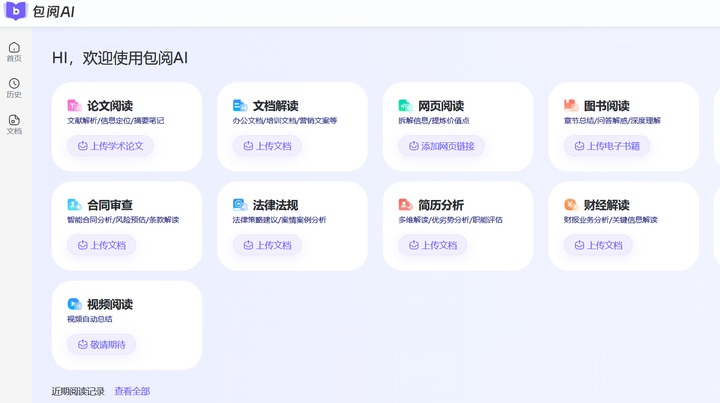Image resolution: width=720 pixels, height=403 pixels.
Task: Open 历史 in the sidebar
Action: point(14,88)
